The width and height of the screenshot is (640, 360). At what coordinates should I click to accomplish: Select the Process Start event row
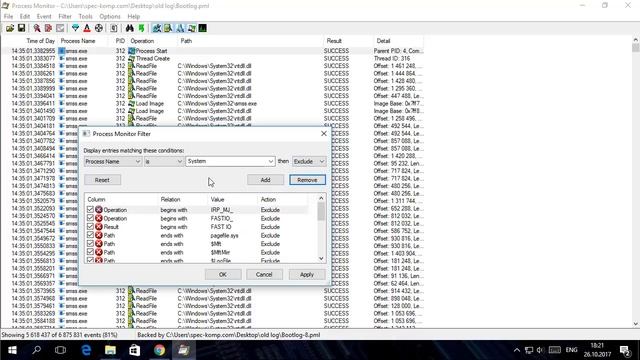(212, 51)
